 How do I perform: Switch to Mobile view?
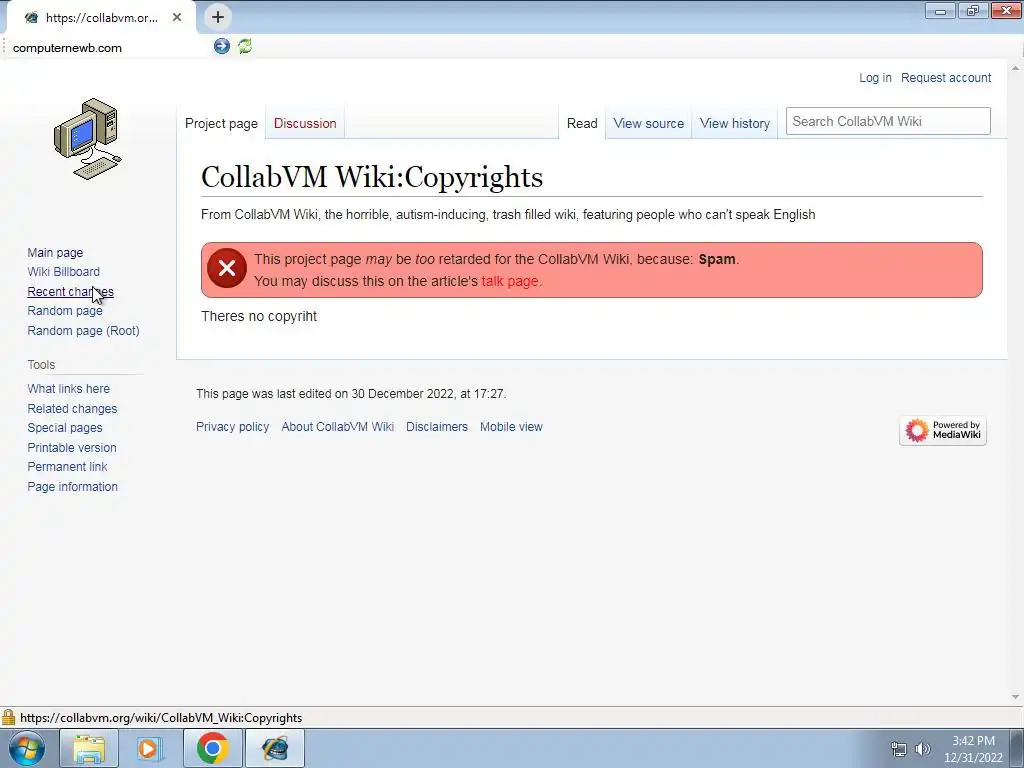coord(511,427)
